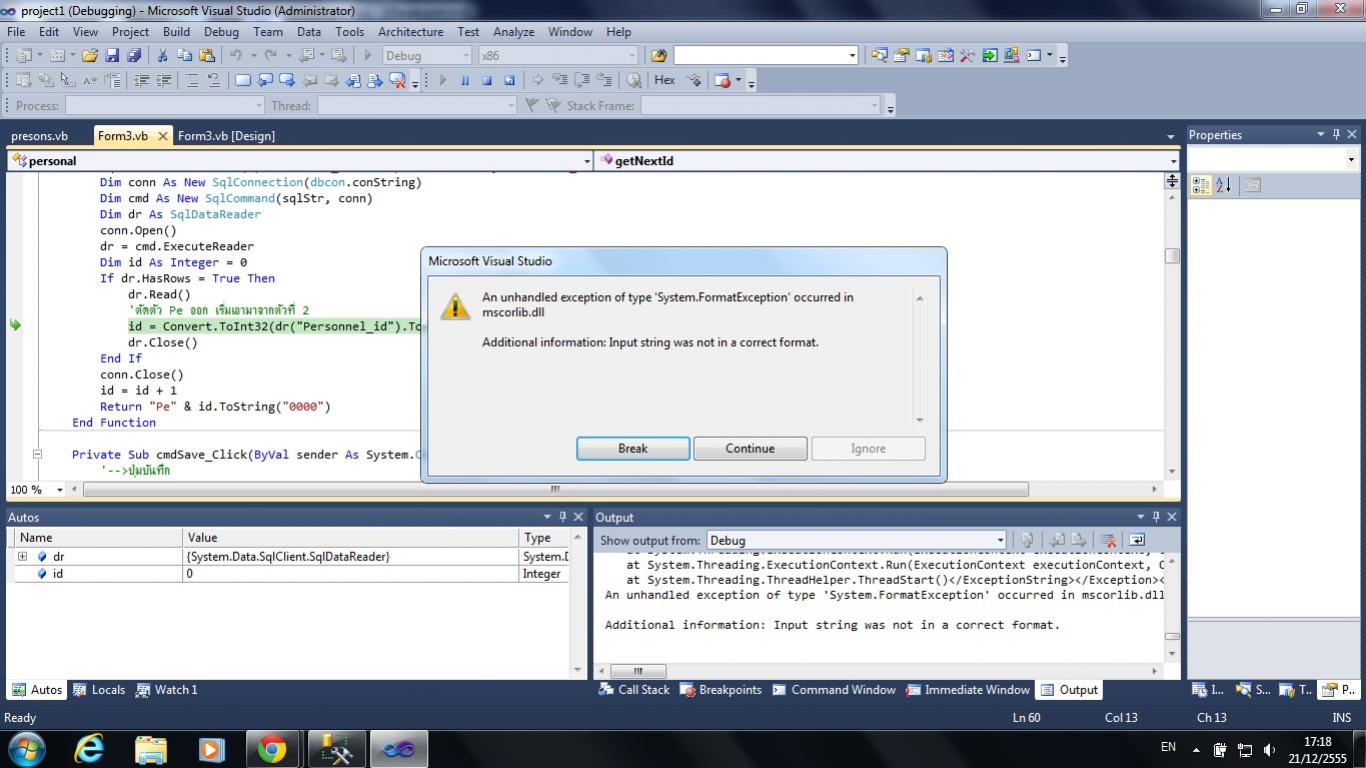Toggle auto-hide pin on Properties panel
This screenshot has height=768, width=1366.
tap(1335, 134)
